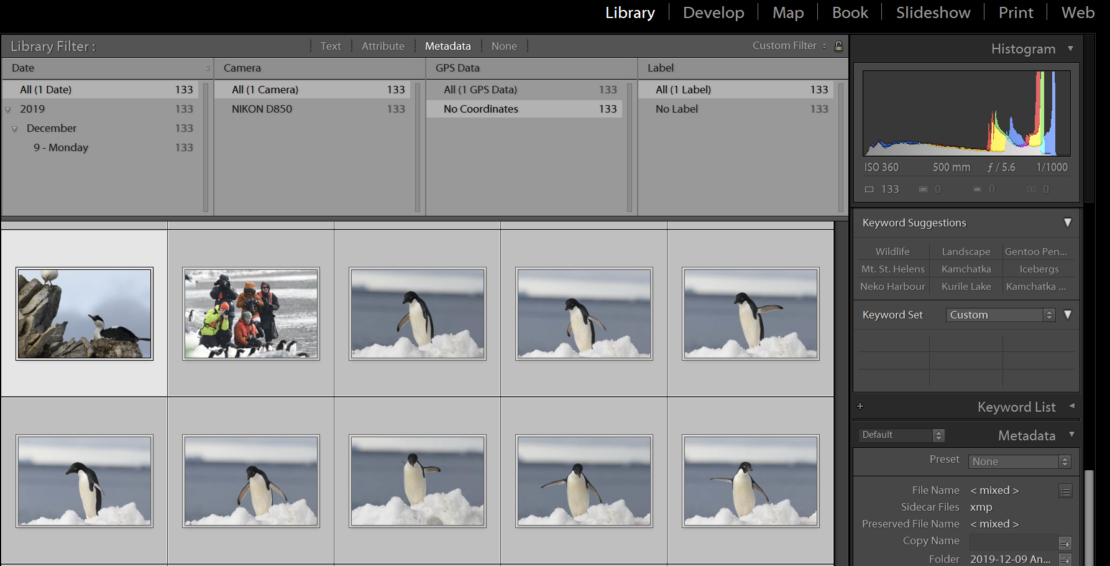Select No Coordinates GPS filter row
This screenshot has height=566, width=1110.
click(x=524, y=109)
